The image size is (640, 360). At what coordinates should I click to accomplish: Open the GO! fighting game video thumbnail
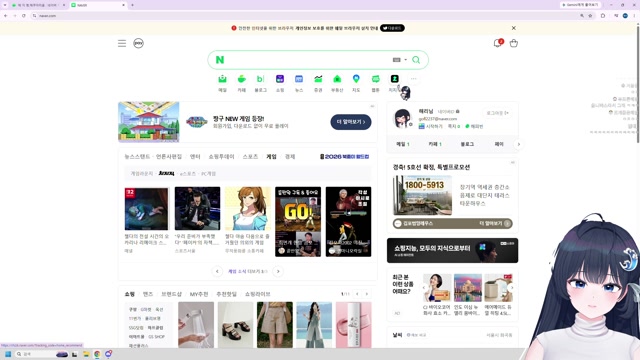tap(298, 222)
